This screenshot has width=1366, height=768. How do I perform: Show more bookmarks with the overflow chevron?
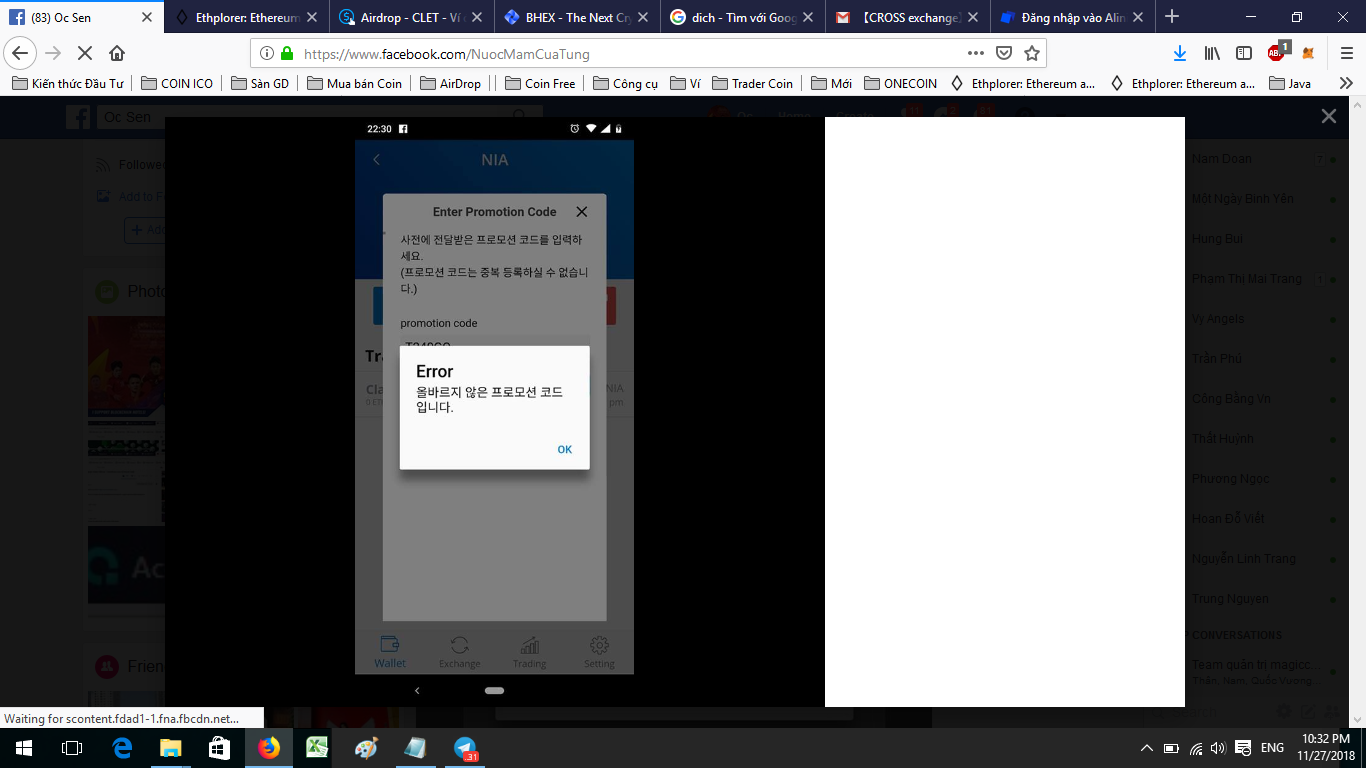[x=1346, y=84]
